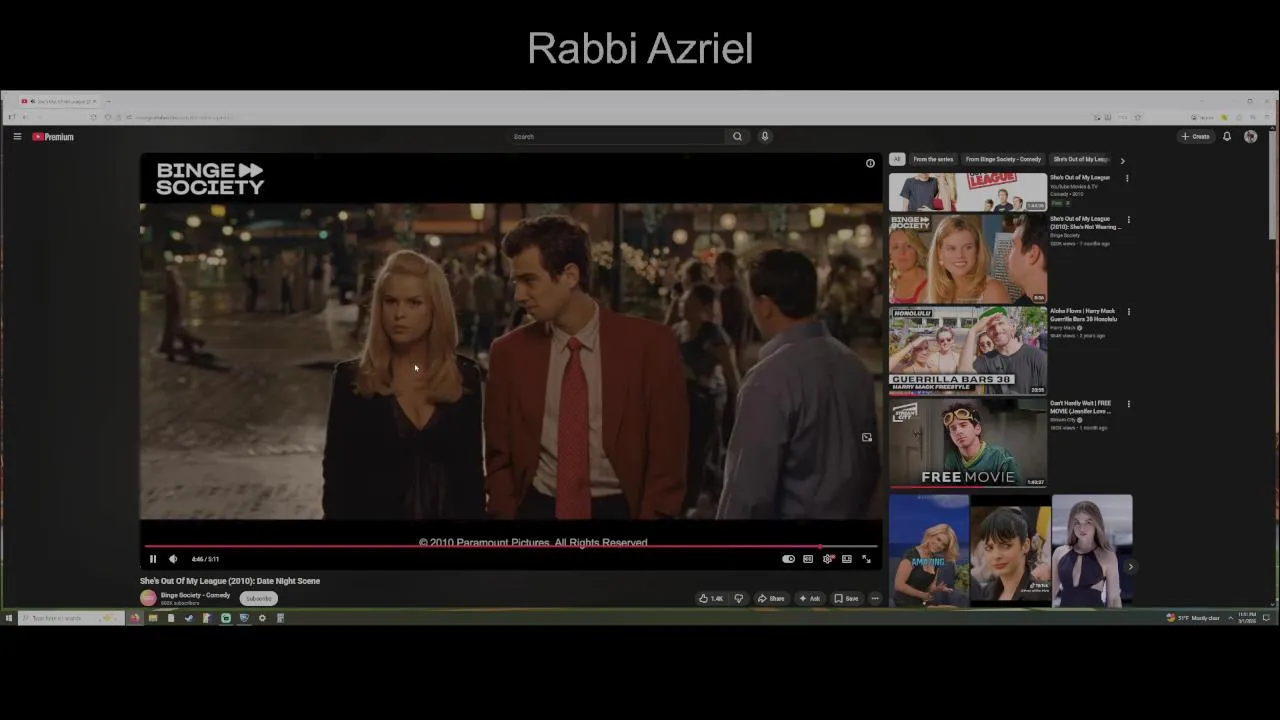Viewport: 1280px width, 720px height.
Task: Open the Aloha Flows video title
Action: click(x=1083, y=315)
